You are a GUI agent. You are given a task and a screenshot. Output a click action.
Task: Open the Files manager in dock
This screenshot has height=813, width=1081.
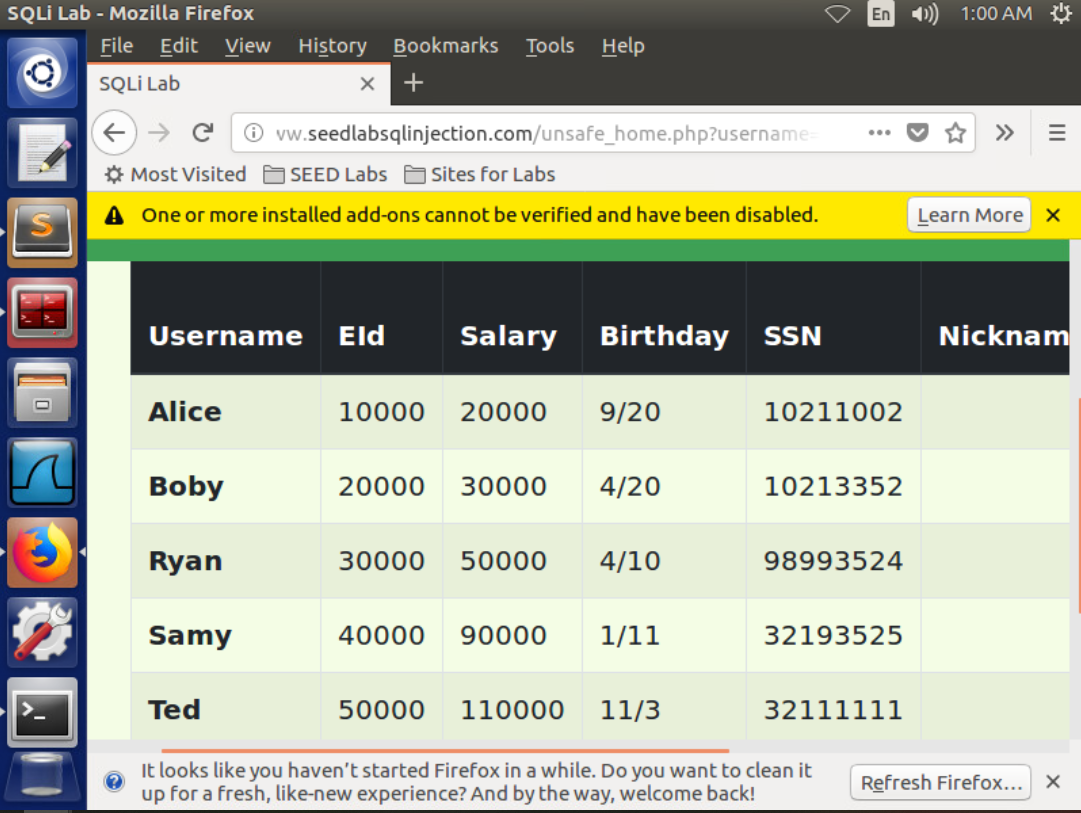pos(42,393)
